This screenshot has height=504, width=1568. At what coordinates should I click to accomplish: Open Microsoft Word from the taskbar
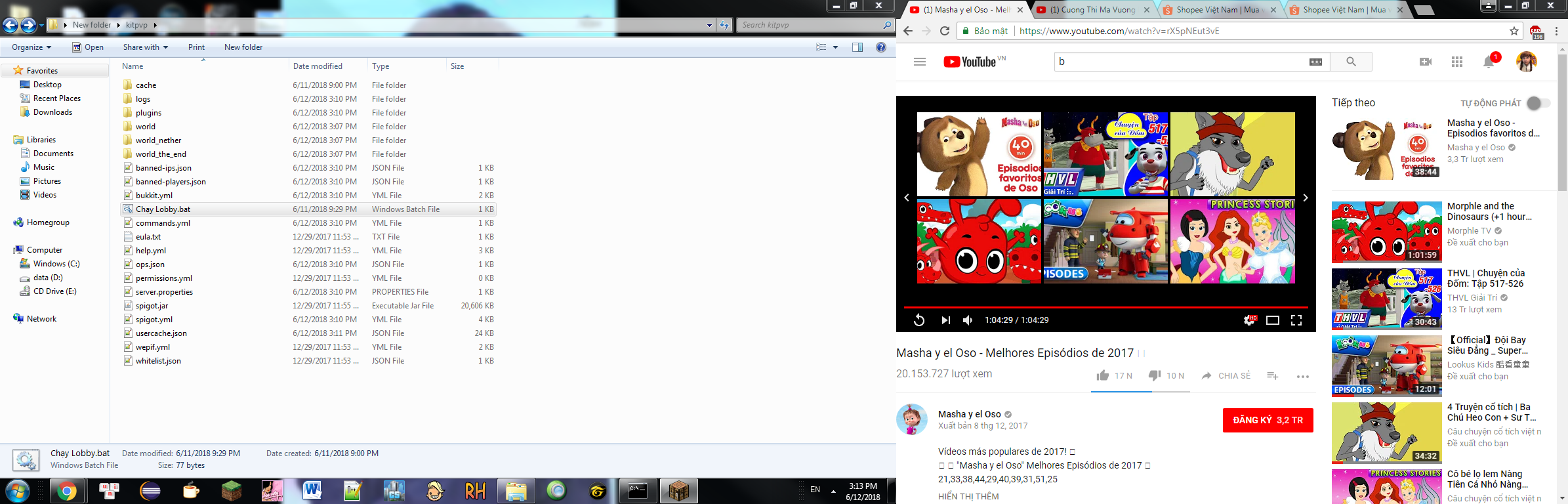click(312, 491)
